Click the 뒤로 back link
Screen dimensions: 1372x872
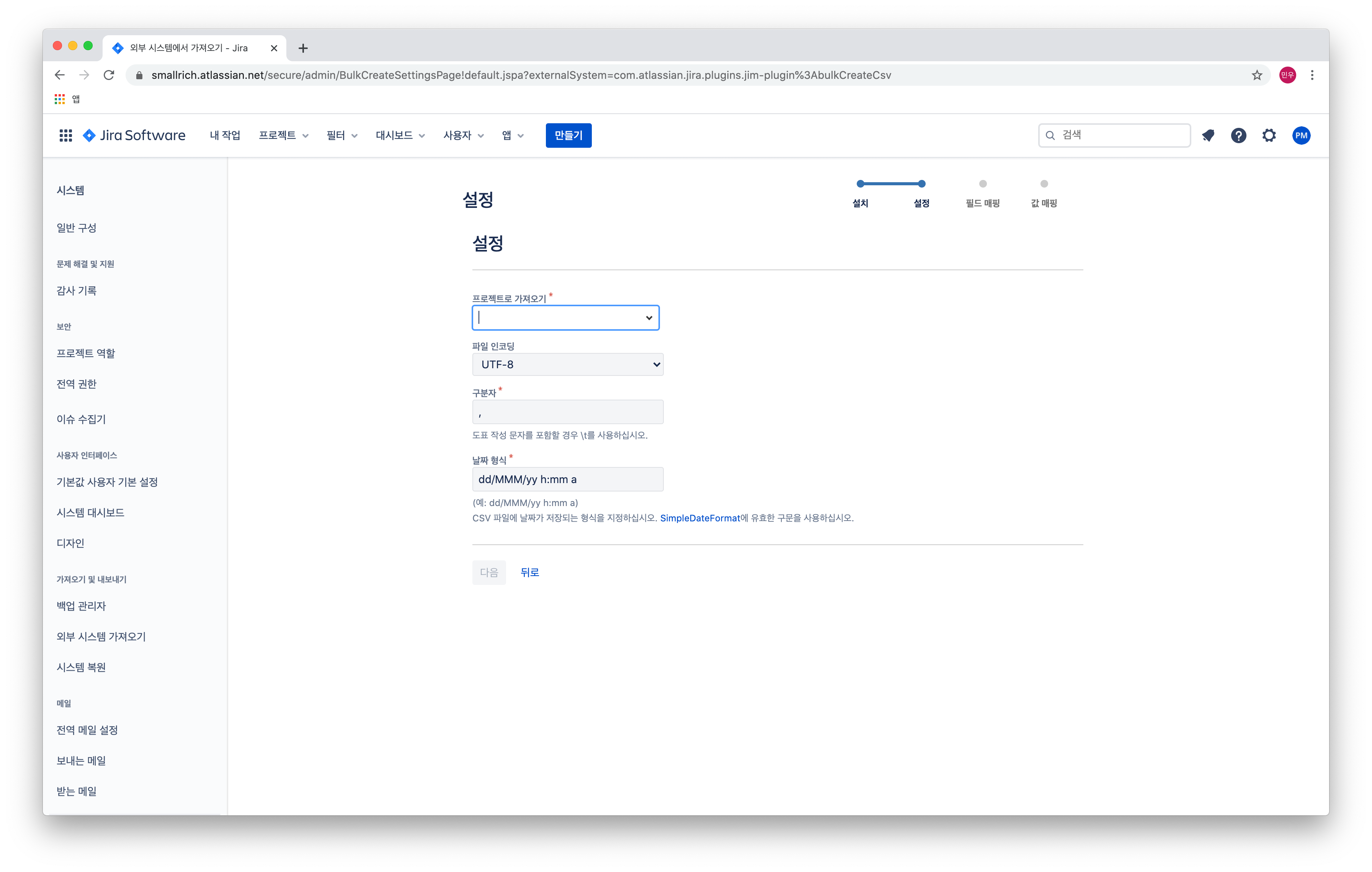point(529,572)
